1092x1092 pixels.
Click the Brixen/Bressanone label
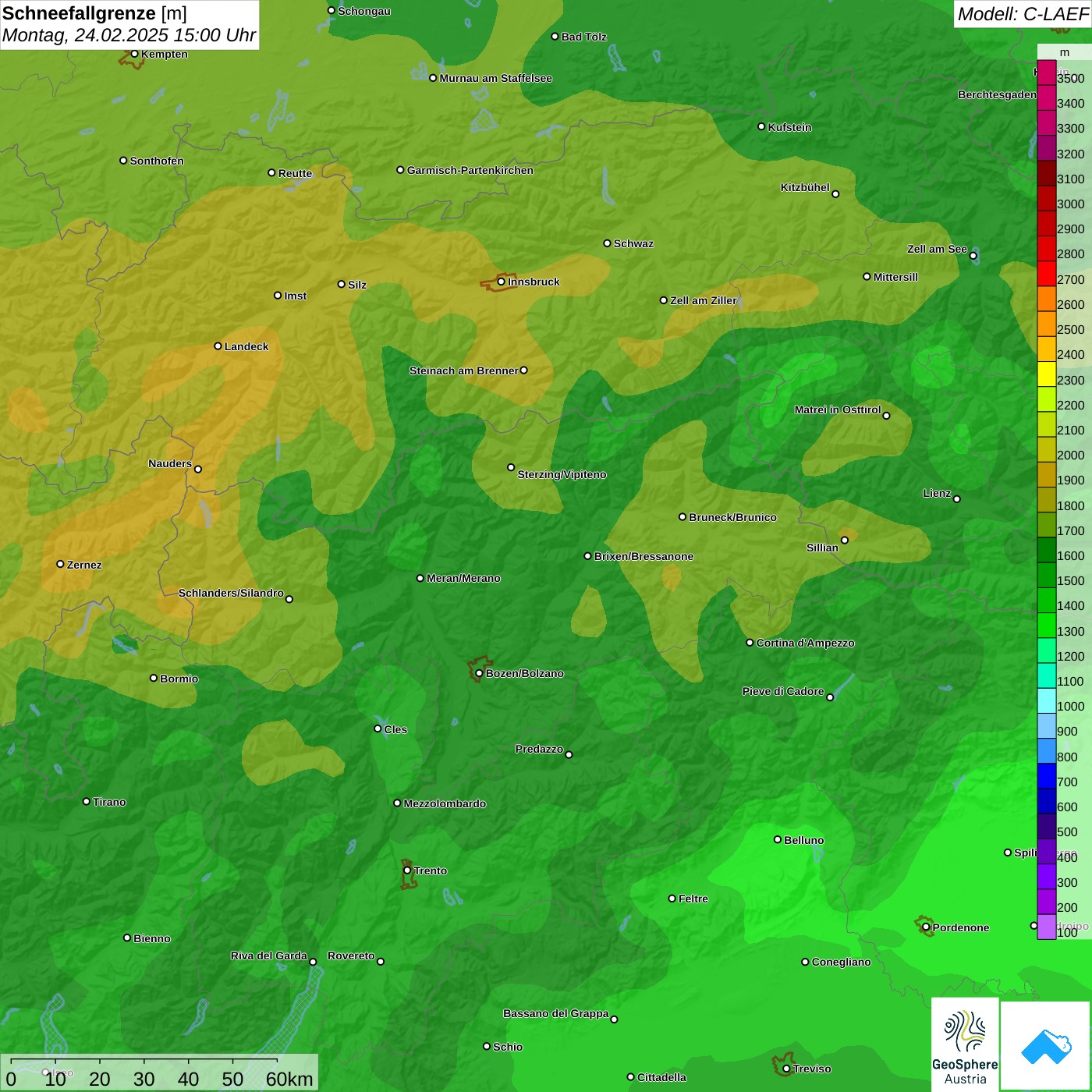pyautogui.click(x=644, y=556)
